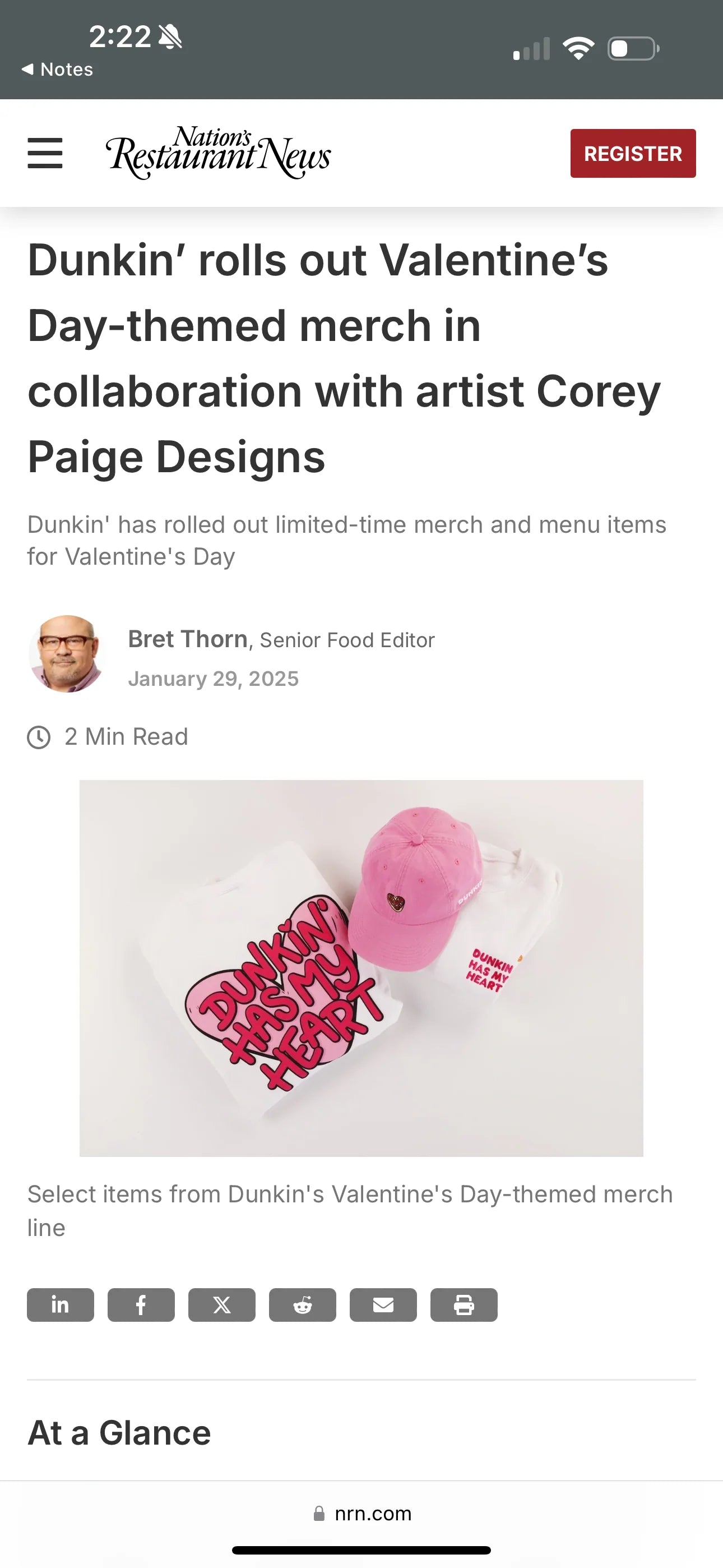
Task: Click the red REGISTER button
Action: pyautogui.click(x=632, y=154)
